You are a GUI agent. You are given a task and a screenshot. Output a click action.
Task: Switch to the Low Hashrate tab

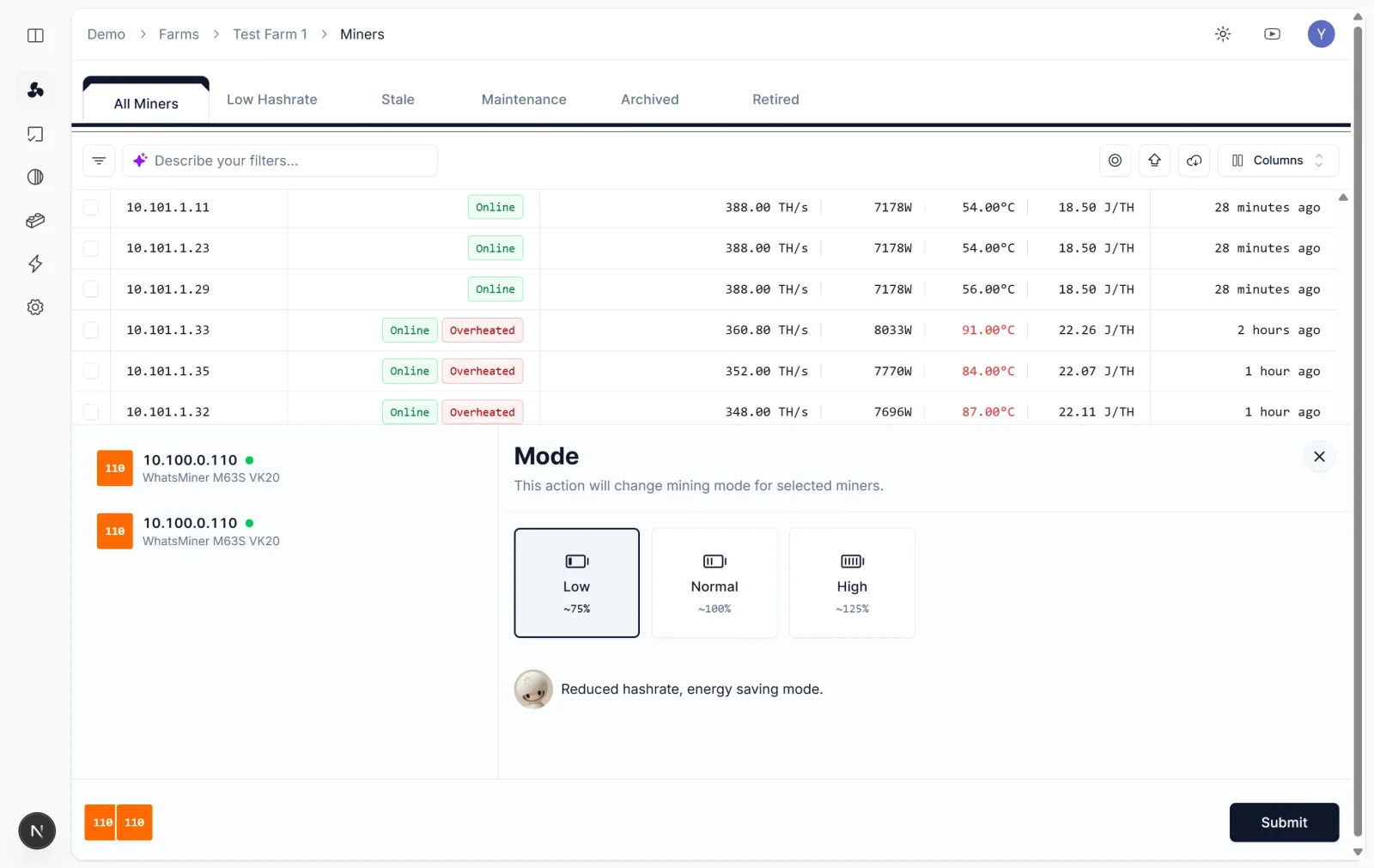[272, 100]
